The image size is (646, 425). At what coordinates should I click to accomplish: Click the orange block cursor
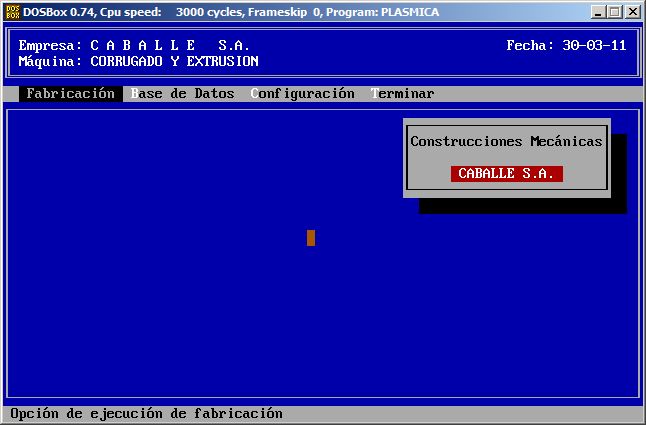click(311, 238)
